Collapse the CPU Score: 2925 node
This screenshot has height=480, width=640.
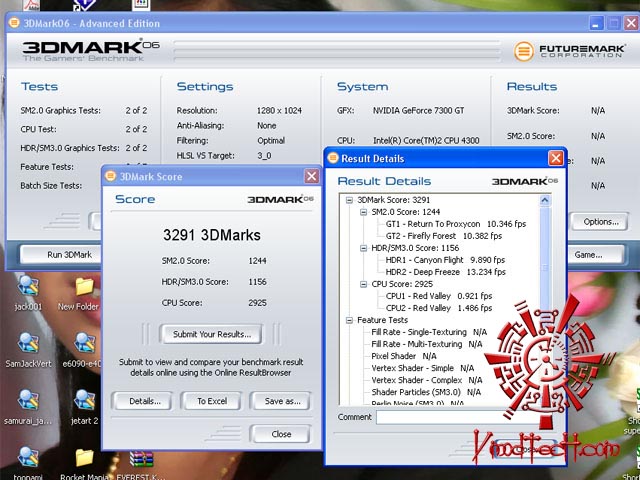point(363,284)
